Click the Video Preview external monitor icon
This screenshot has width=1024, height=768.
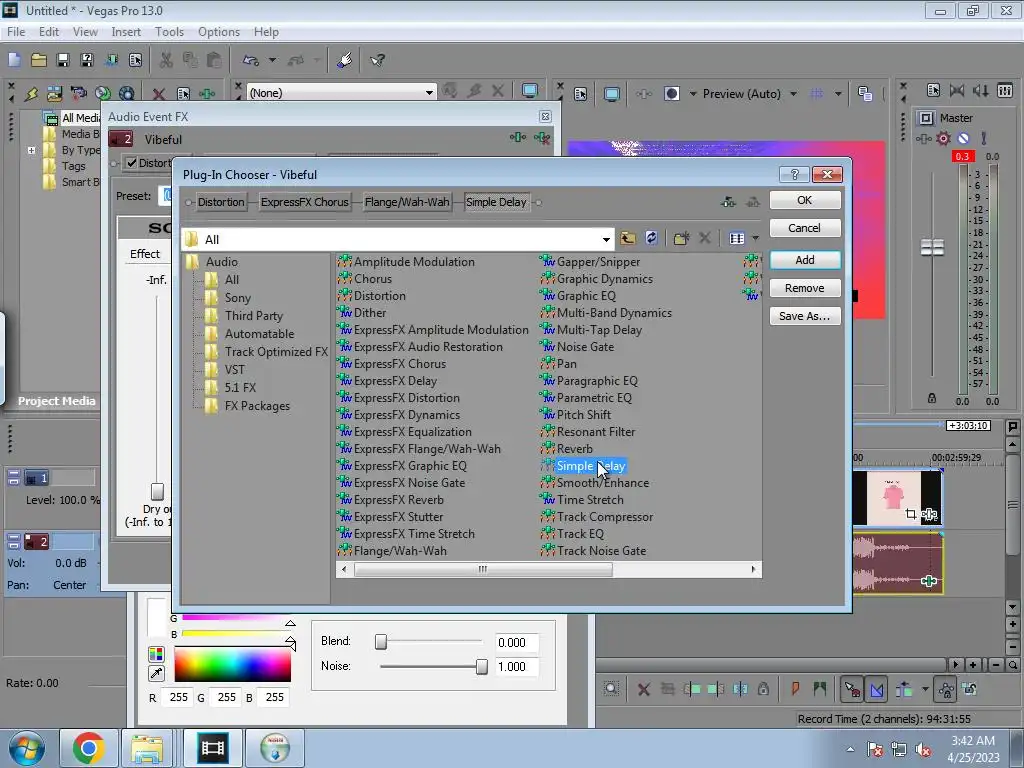click(x=611, y=93)
